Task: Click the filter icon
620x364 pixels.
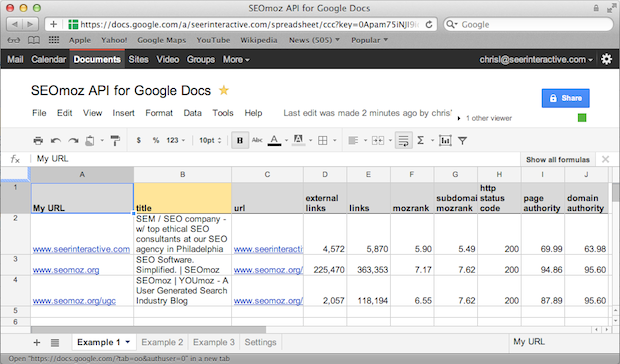Action: tap(462, 141)
